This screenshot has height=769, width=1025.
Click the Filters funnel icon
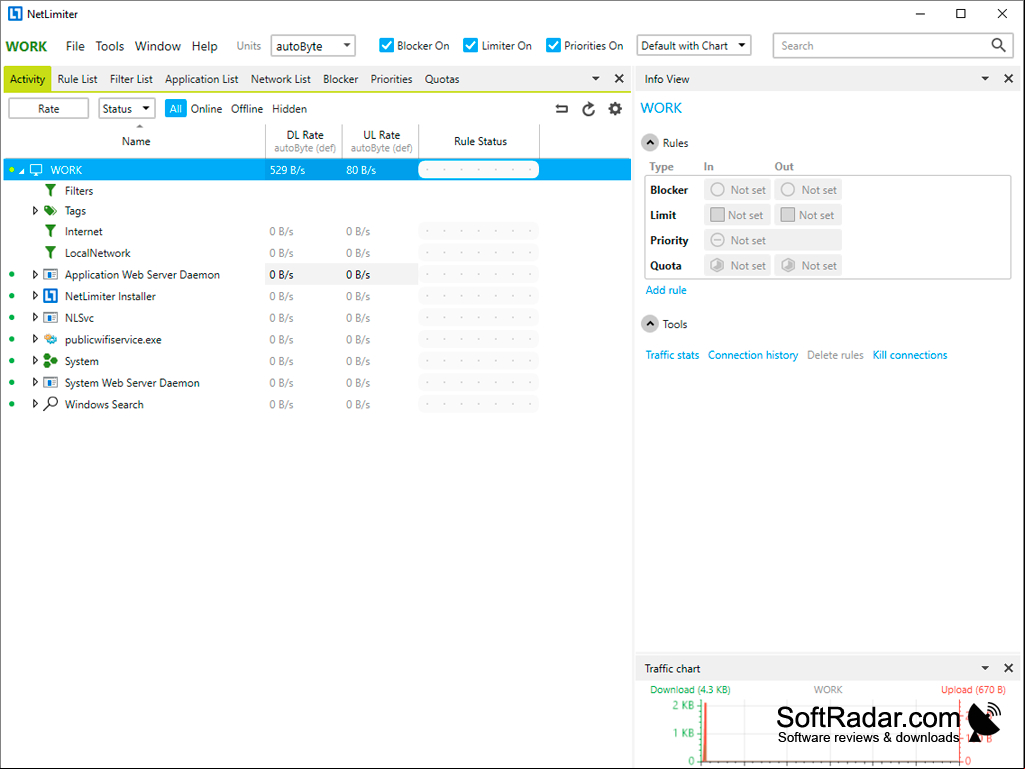tap(50, 190)
